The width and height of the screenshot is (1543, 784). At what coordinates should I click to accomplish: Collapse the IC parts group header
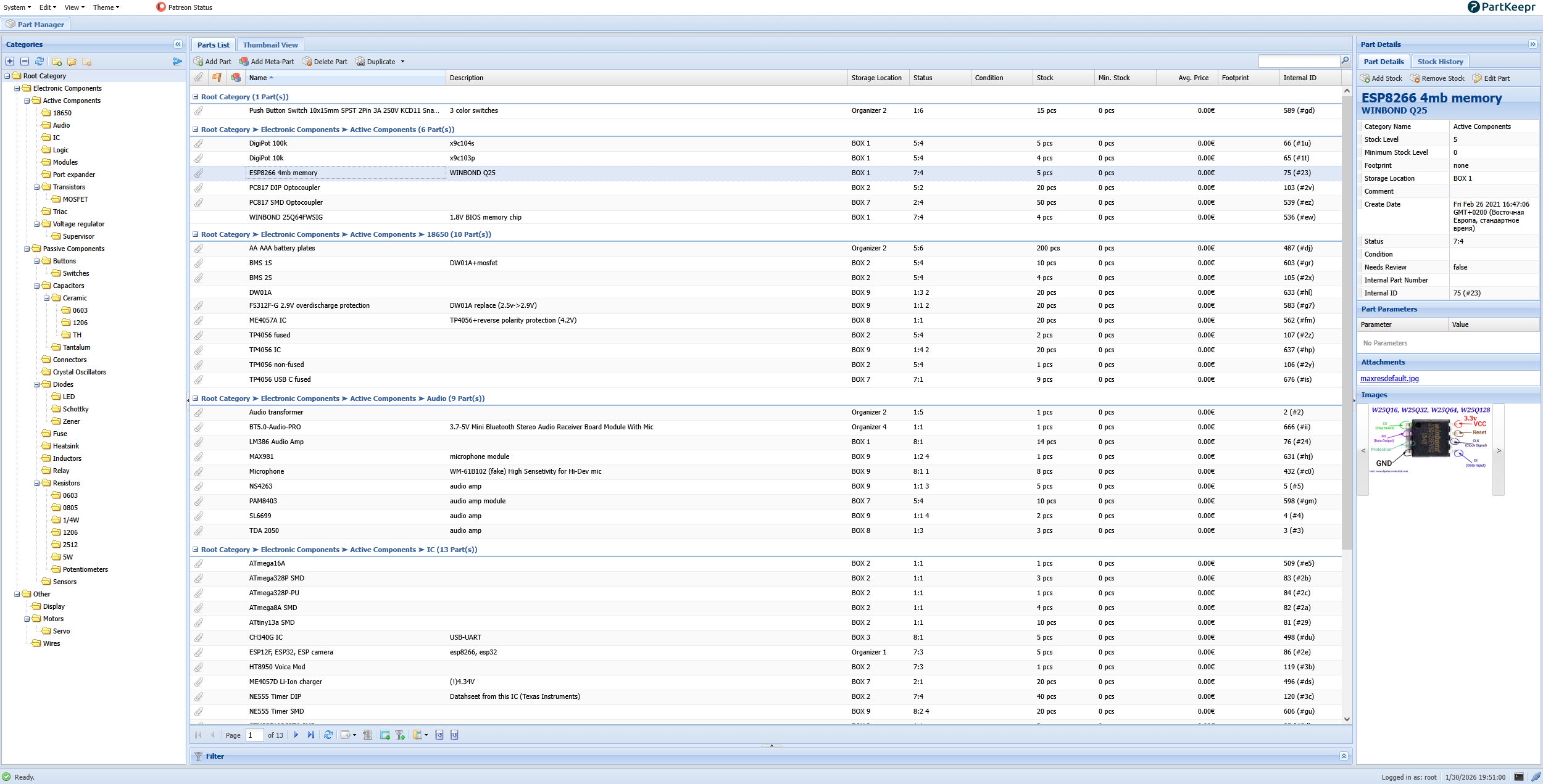tap(196, 550)
